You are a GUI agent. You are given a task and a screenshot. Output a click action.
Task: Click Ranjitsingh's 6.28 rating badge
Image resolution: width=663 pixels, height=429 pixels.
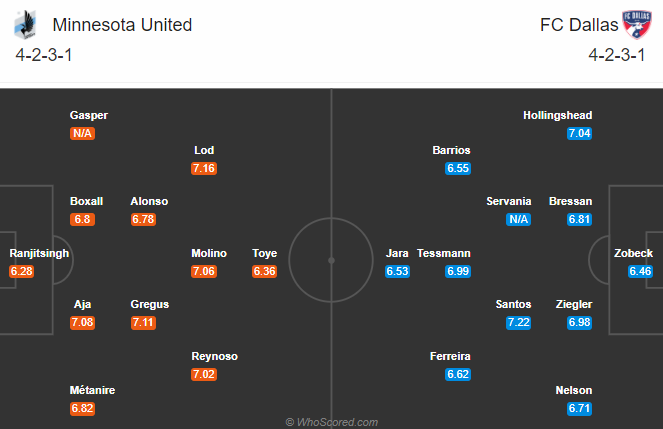tap(22, 271)
